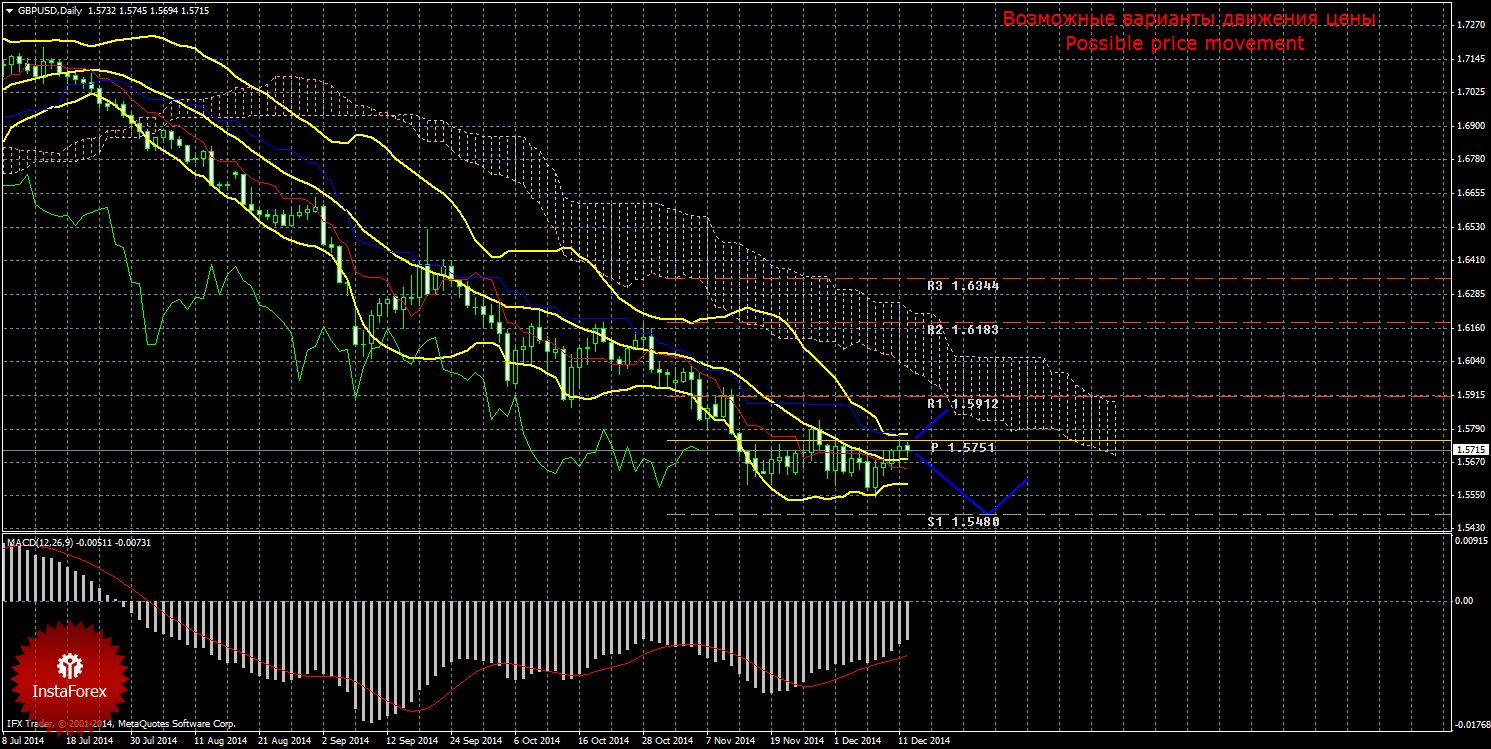
Task: Click the 0.00 MACD axis level
Action: [x=1464, y=601]
